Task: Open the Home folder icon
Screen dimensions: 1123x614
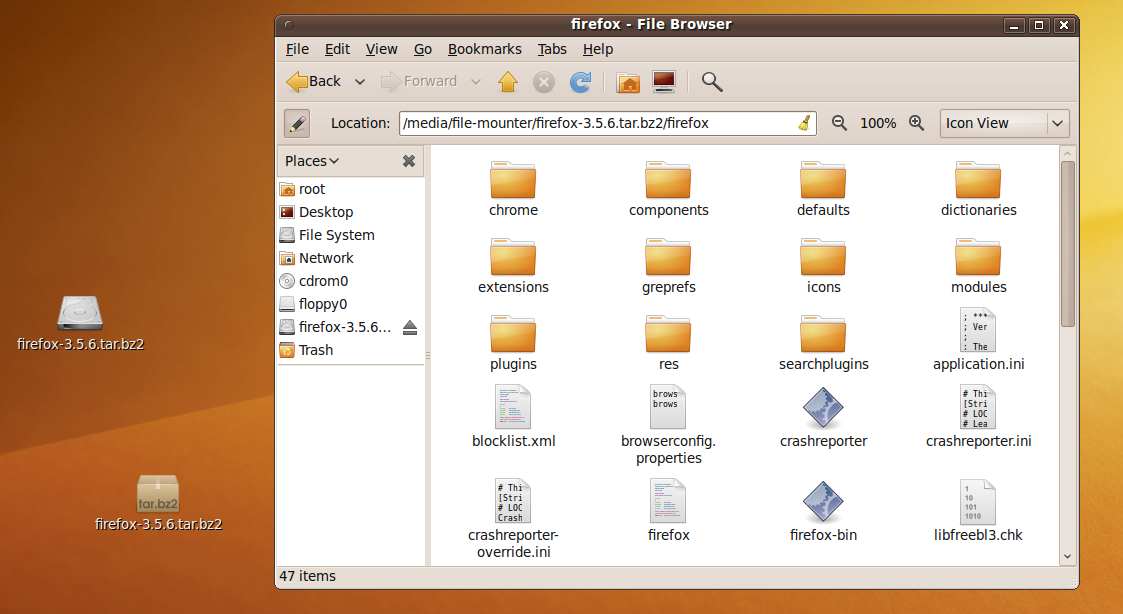Action: 628,82
